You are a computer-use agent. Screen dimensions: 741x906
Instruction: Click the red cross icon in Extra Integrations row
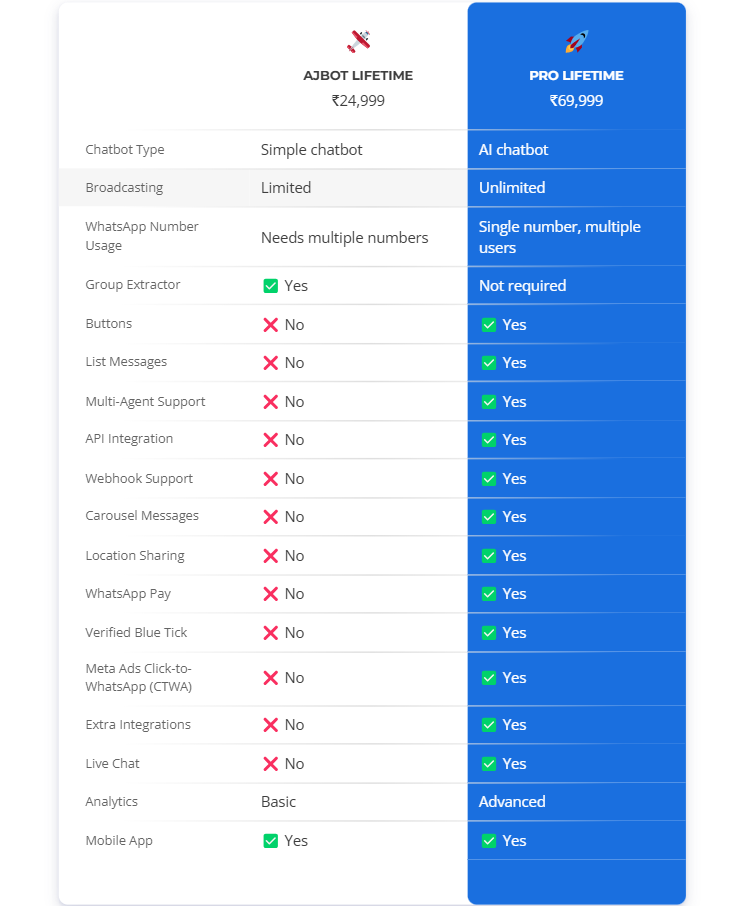point(271,725)
